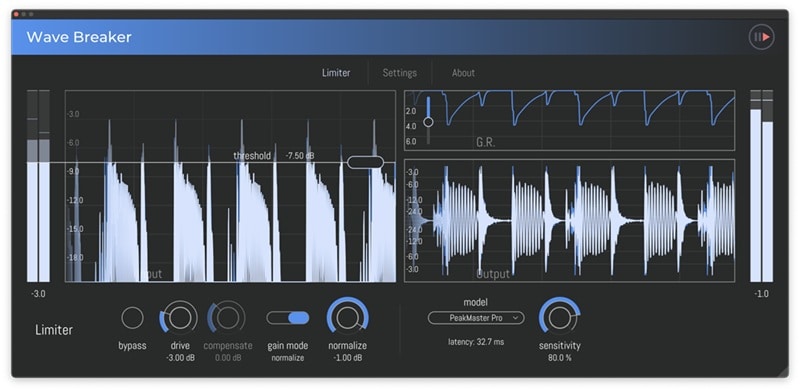
Task: Click the gain reduction graph
Action: click(569, 120)
